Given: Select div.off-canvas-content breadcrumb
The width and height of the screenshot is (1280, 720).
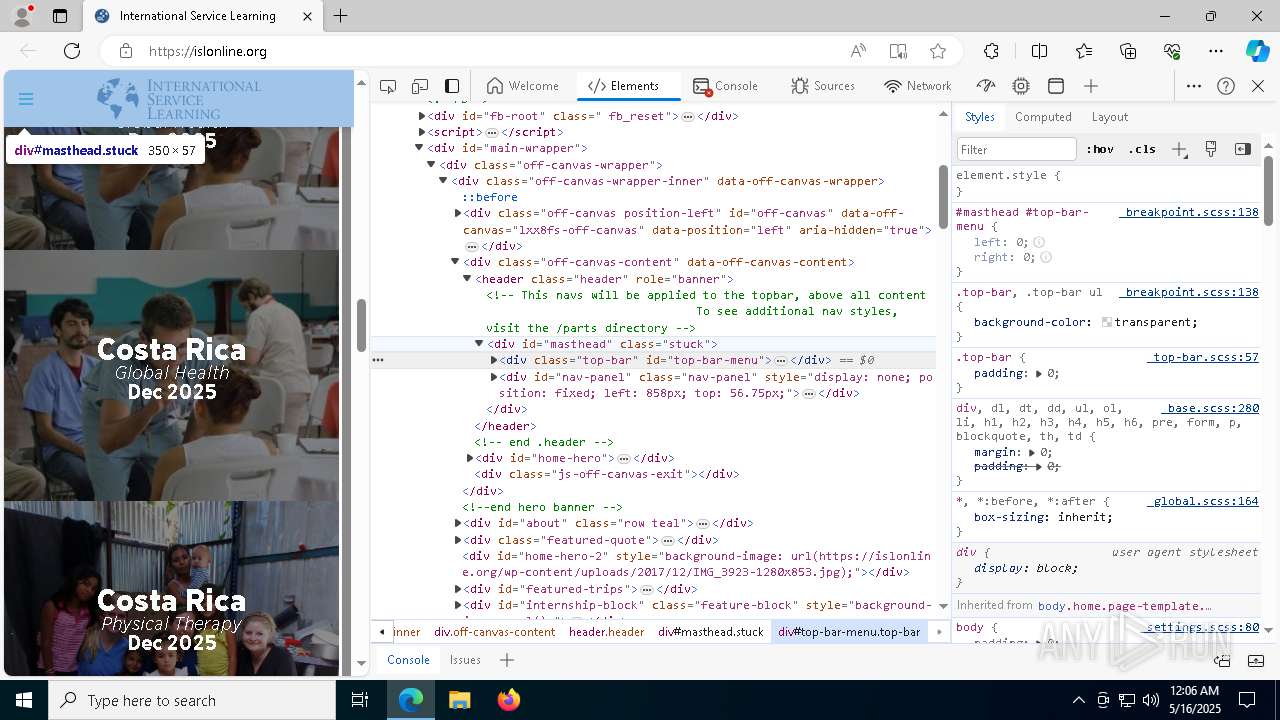Looking at the screenshot, I should (x=495, y=632).
